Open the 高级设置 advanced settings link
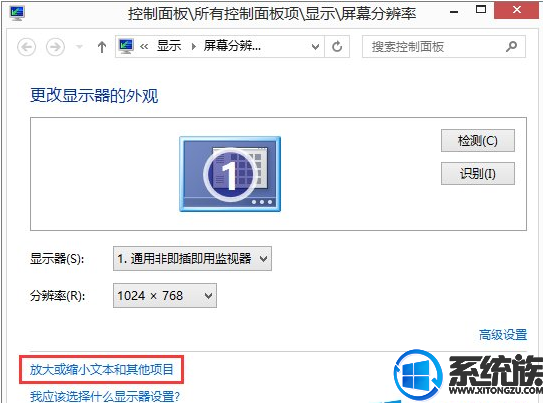This screenshot has height=403, width=543. (503, 335)
